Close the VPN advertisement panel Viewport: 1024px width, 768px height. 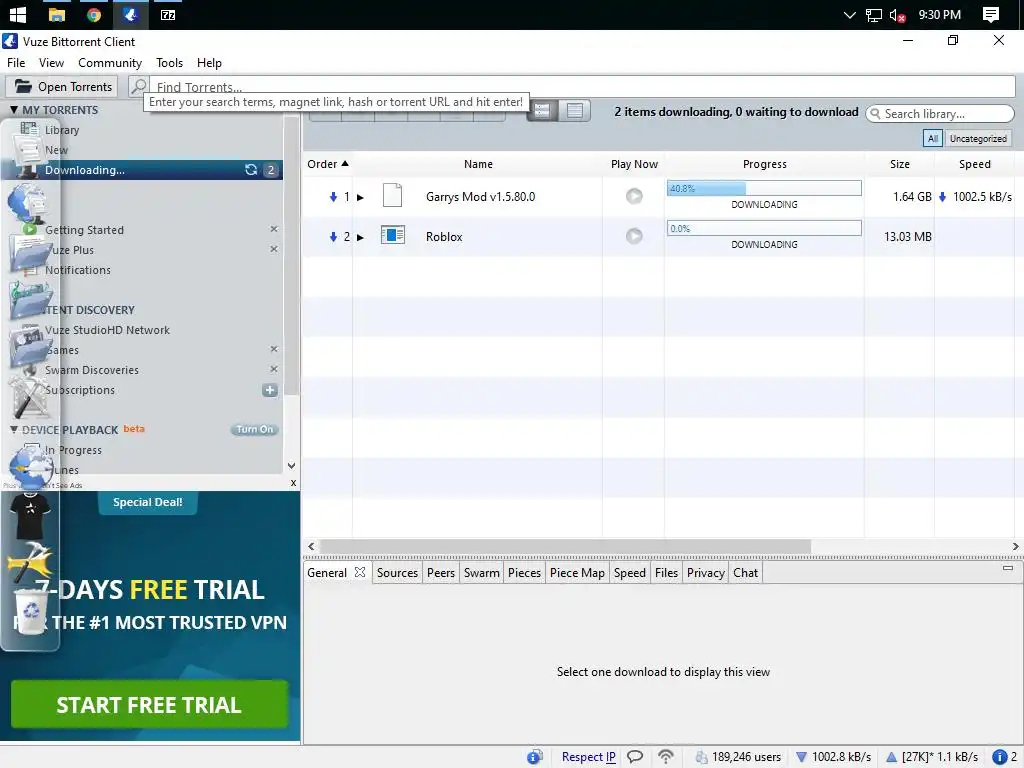coord(293,483)
